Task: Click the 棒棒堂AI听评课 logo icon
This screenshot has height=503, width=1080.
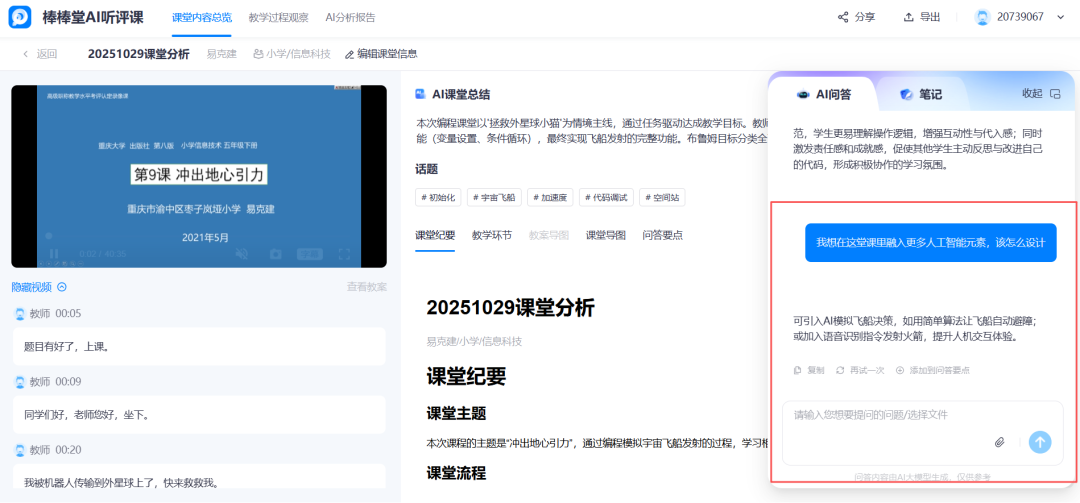Action: point(20,17)
